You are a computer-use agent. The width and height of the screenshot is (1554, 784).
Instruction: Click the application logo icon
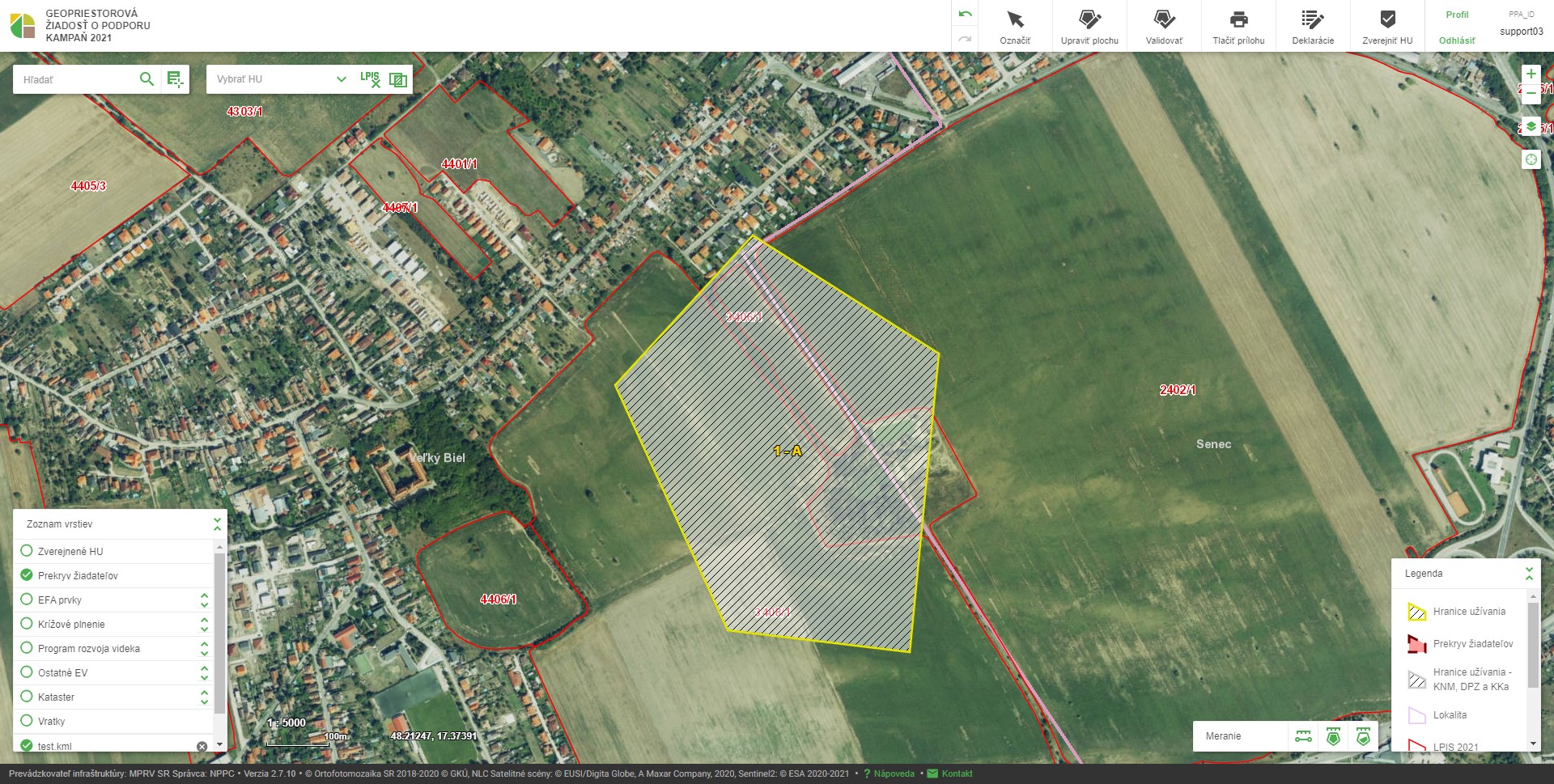coord(23,26)
